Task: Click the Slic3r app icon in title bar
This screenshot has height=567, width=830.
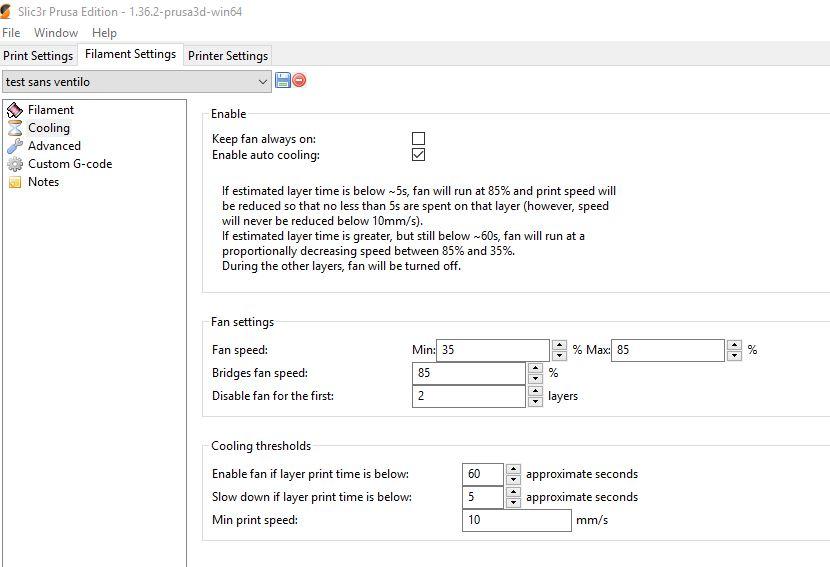Action: tap(5, 11)
